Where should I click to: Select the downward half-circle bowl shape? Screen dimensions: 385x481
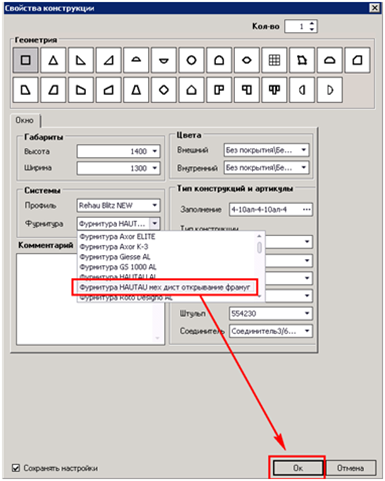pyautogui.click(x=164, y=60)
